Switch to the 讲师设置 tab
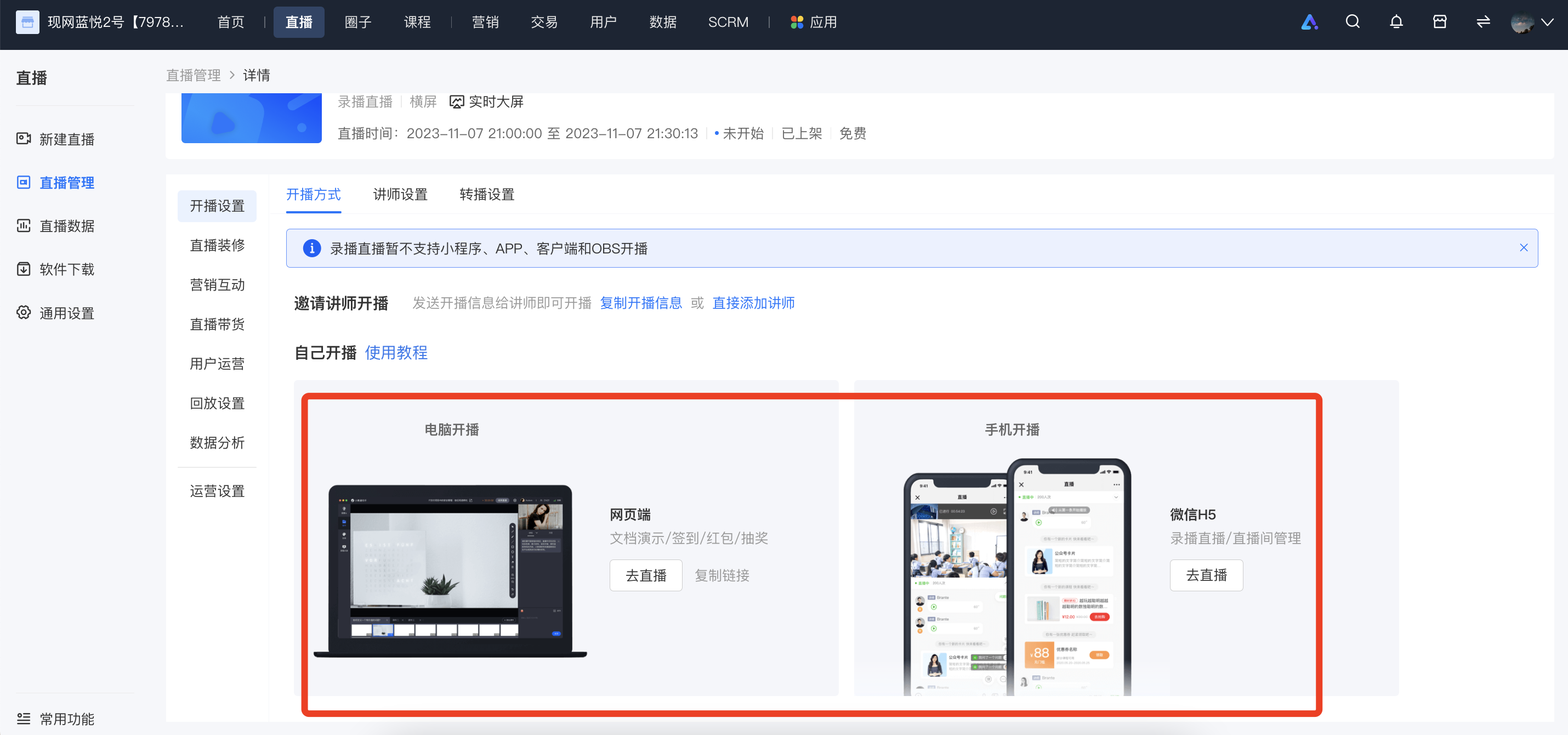1568x735 pixels. [400, 194]
